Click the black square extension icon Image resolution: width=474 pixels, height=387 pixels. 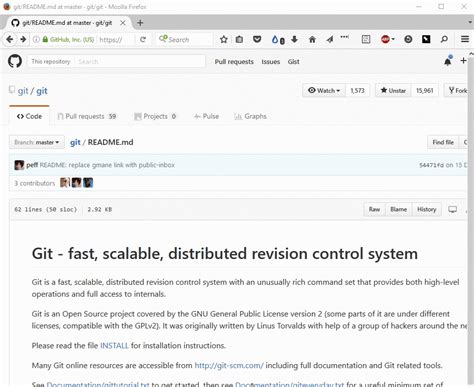click(x=426, y=39)
